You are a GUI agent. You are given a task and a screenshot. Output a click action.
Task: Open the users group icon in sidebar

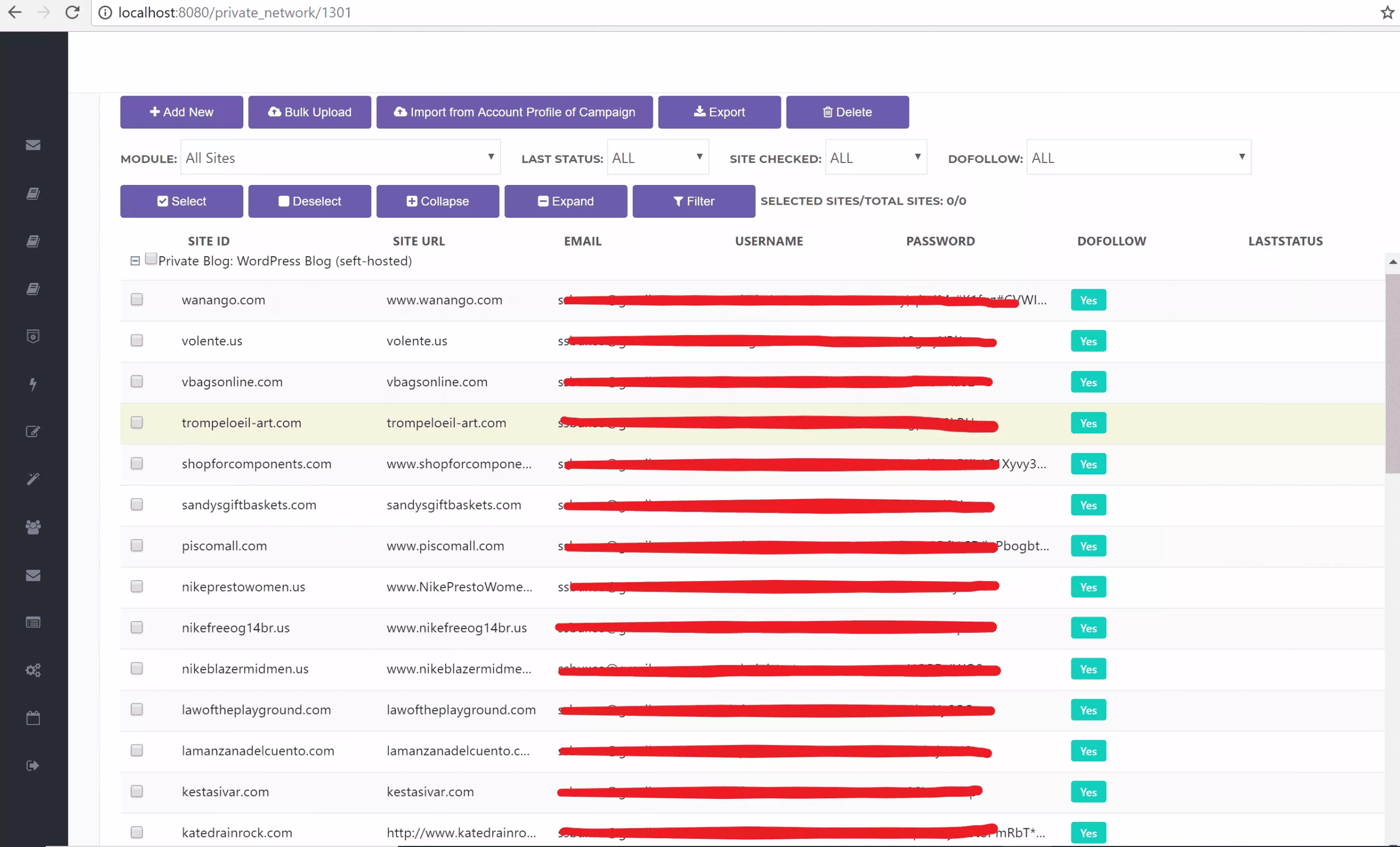click(33, 527)
